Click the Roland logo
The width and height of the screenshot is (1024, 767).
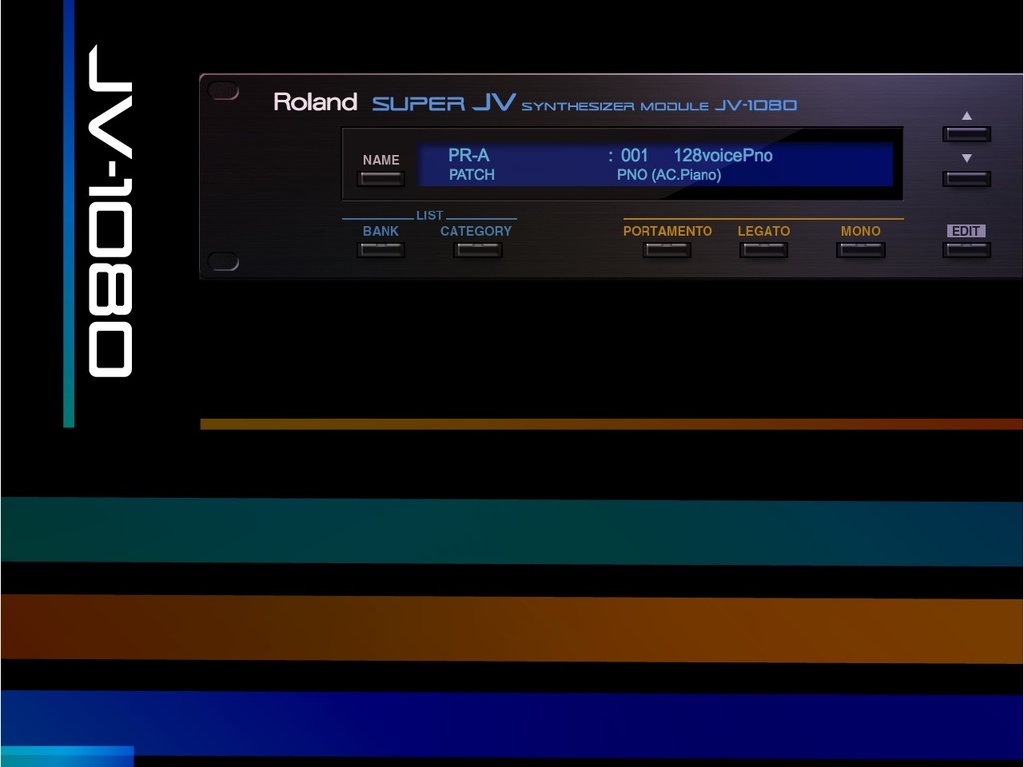[x=315, y=102]
